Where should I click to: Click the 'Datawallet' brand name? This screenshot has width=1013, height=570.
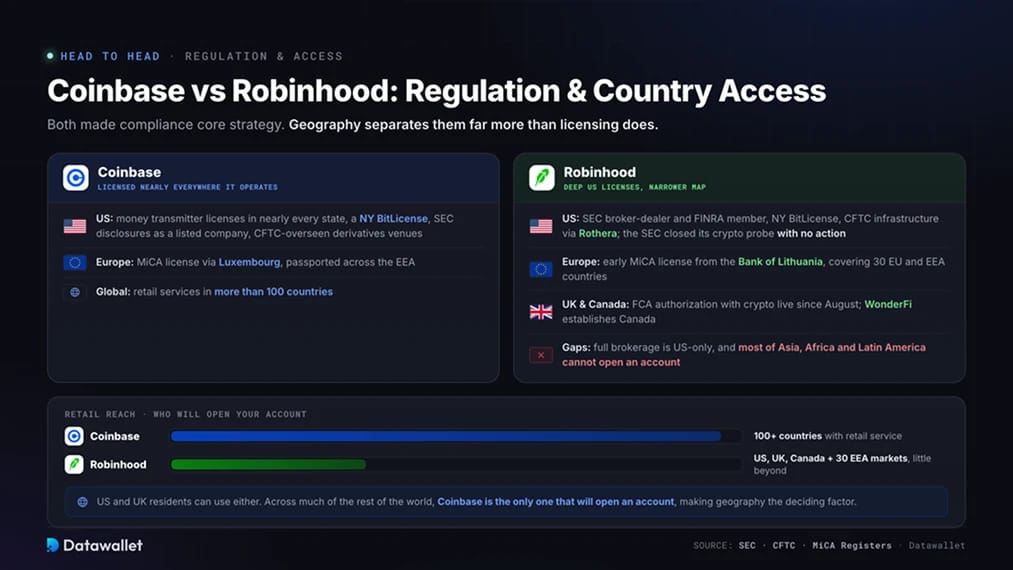coord(103,545)
